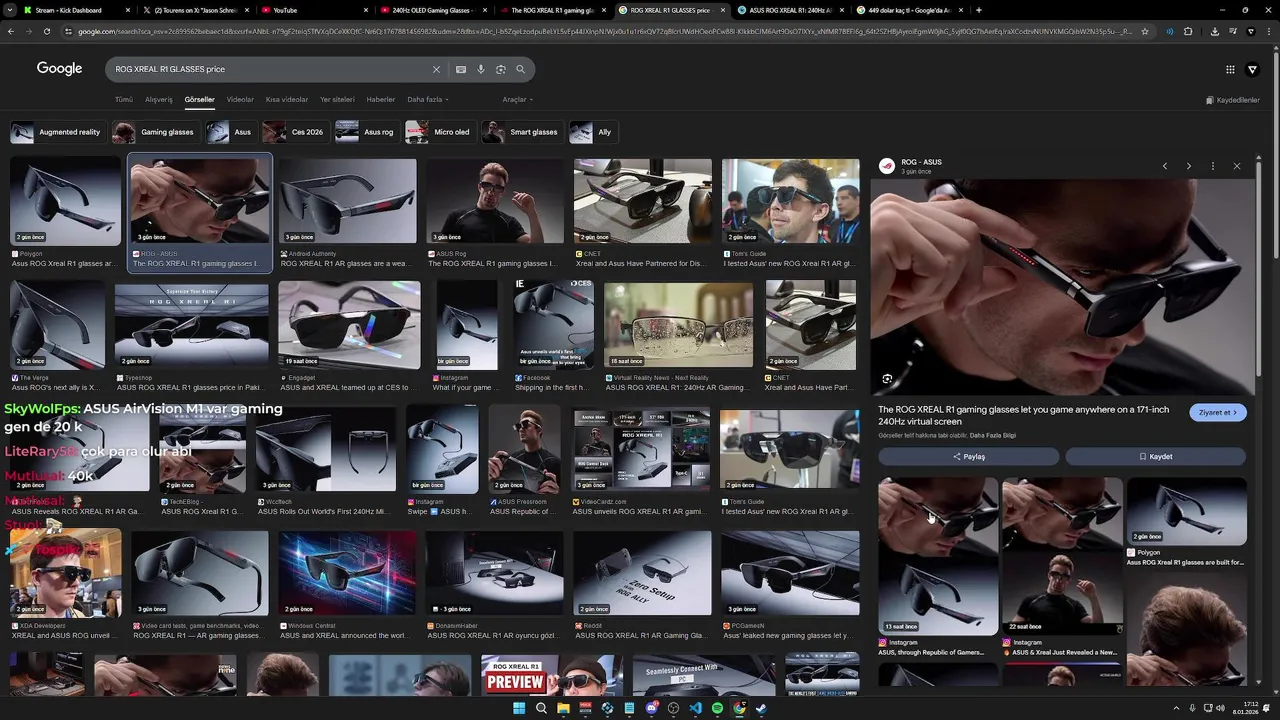Switch to the Haberler tab
The width and height of the screenshot is (1280, 720).
tap(381, 100)
